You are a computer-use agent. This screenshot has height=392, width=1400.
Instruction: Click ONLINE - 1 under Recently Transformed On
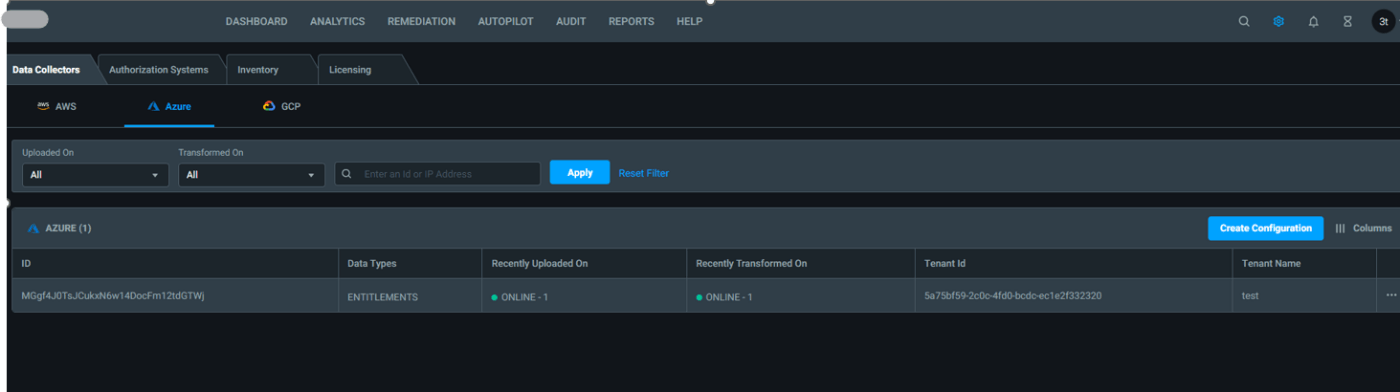pos(724,297)
